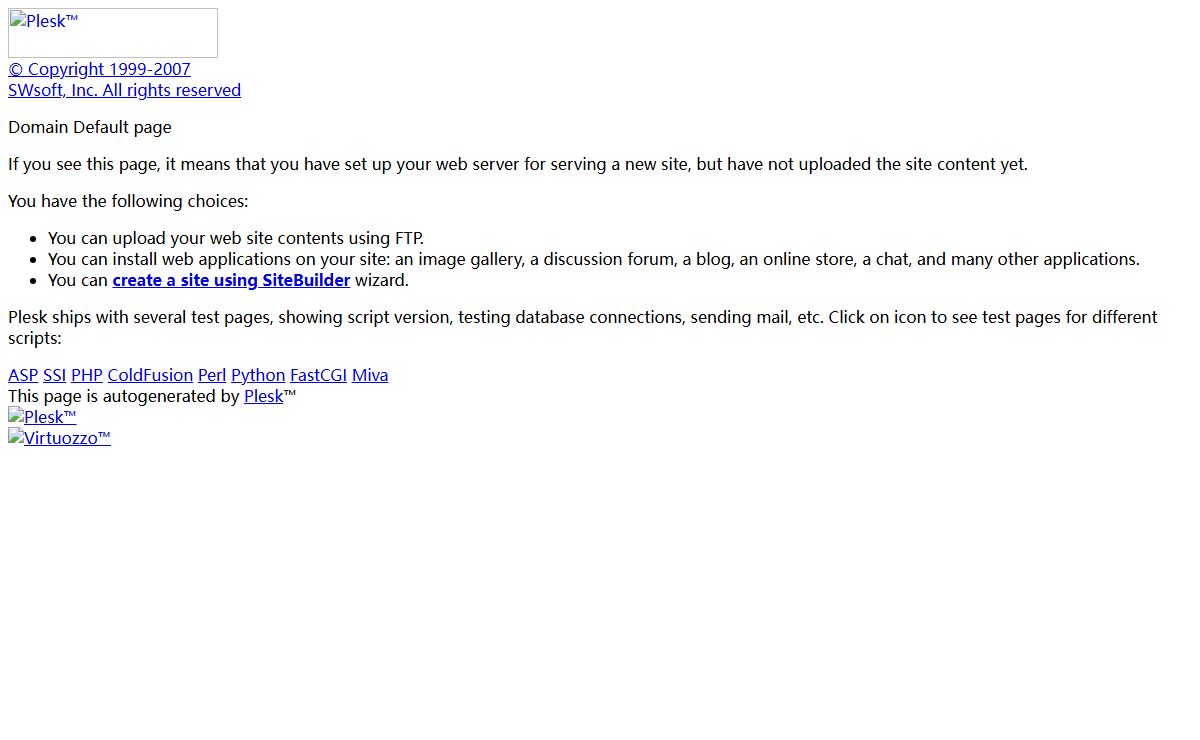Open the ASP test page link
The image size is (1200, 740).
(x=23, y=375)
